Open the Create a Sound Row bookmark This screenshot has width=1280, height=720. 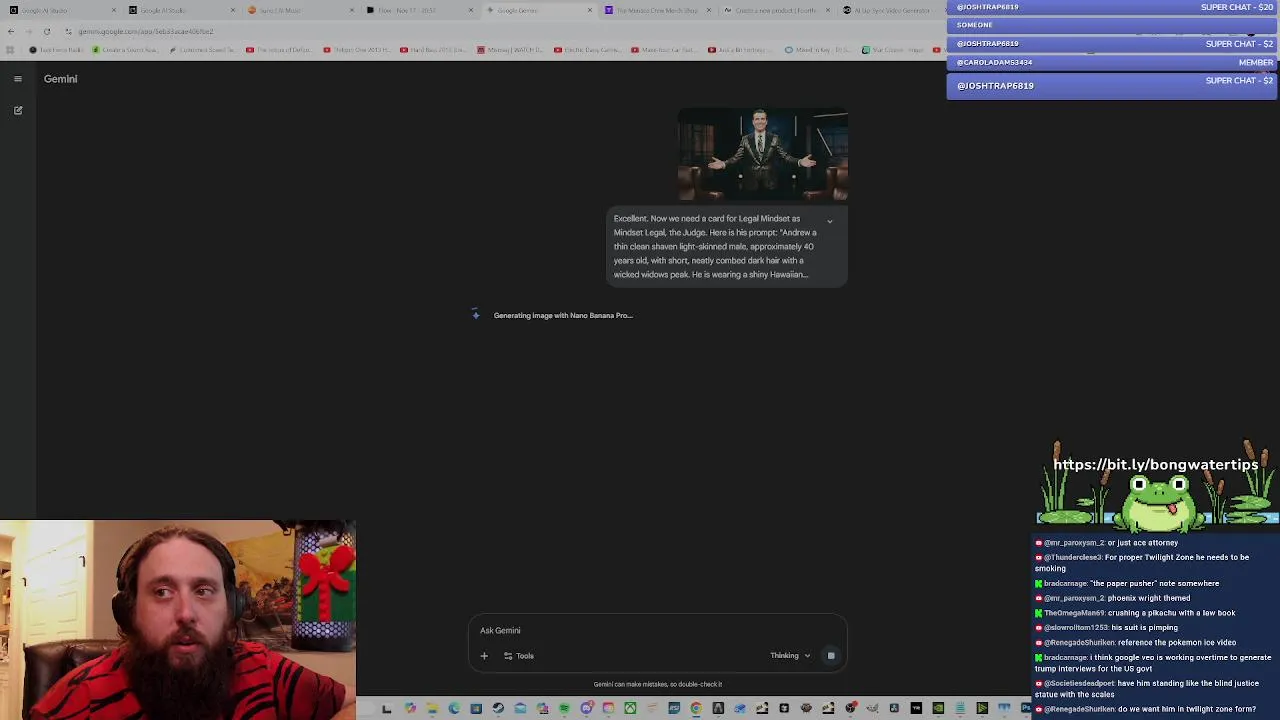[x=125, y=50]
